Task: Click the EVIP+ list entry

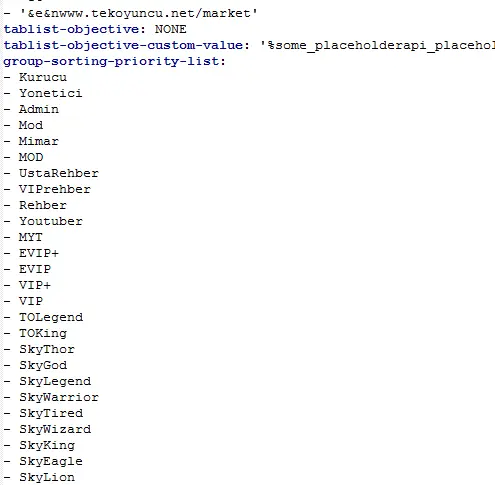Action: click(x=39, y=253)
